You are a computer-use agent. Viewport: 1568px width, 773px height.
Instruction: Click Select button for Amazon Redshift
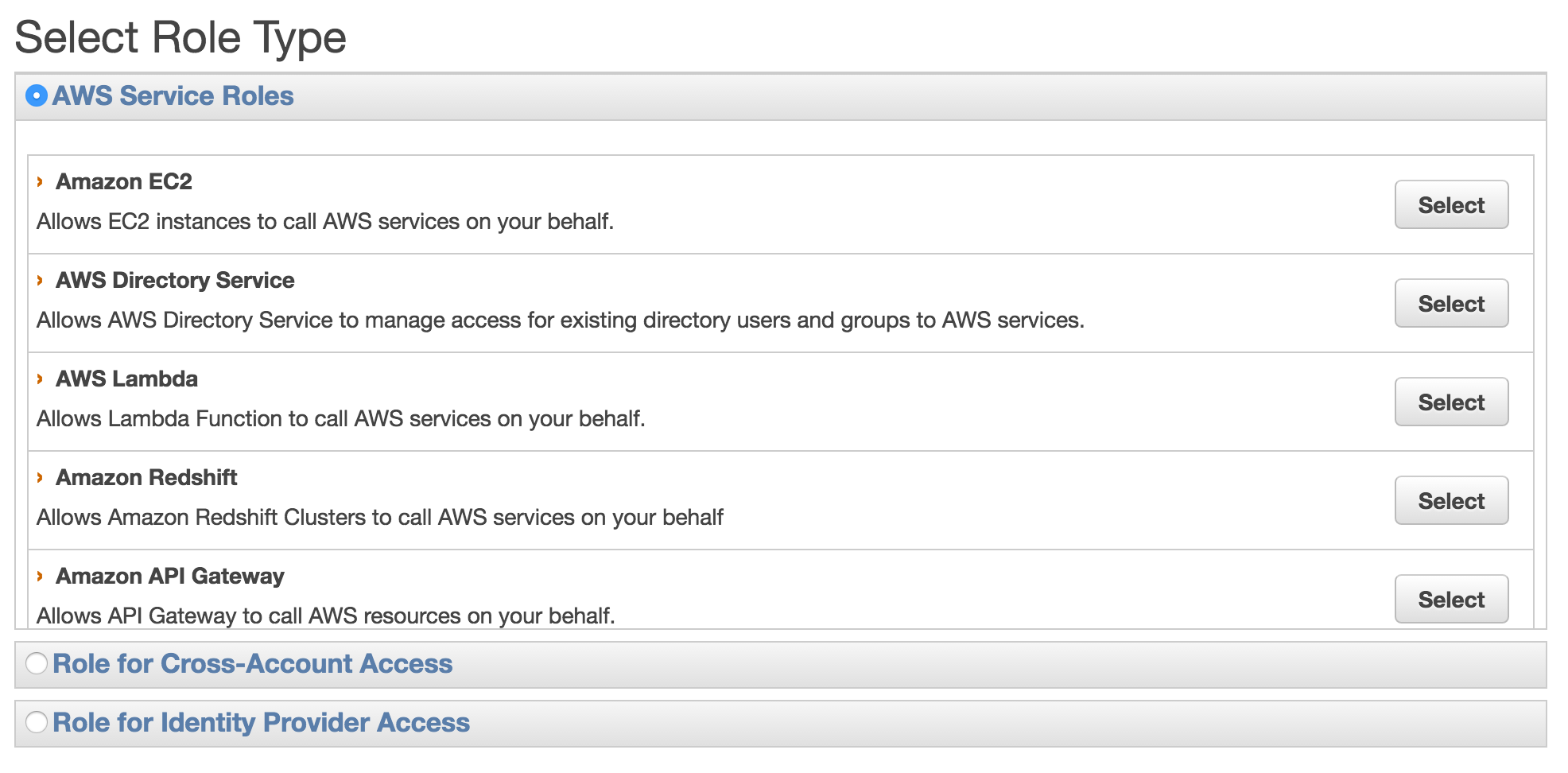click(1451, 501)
